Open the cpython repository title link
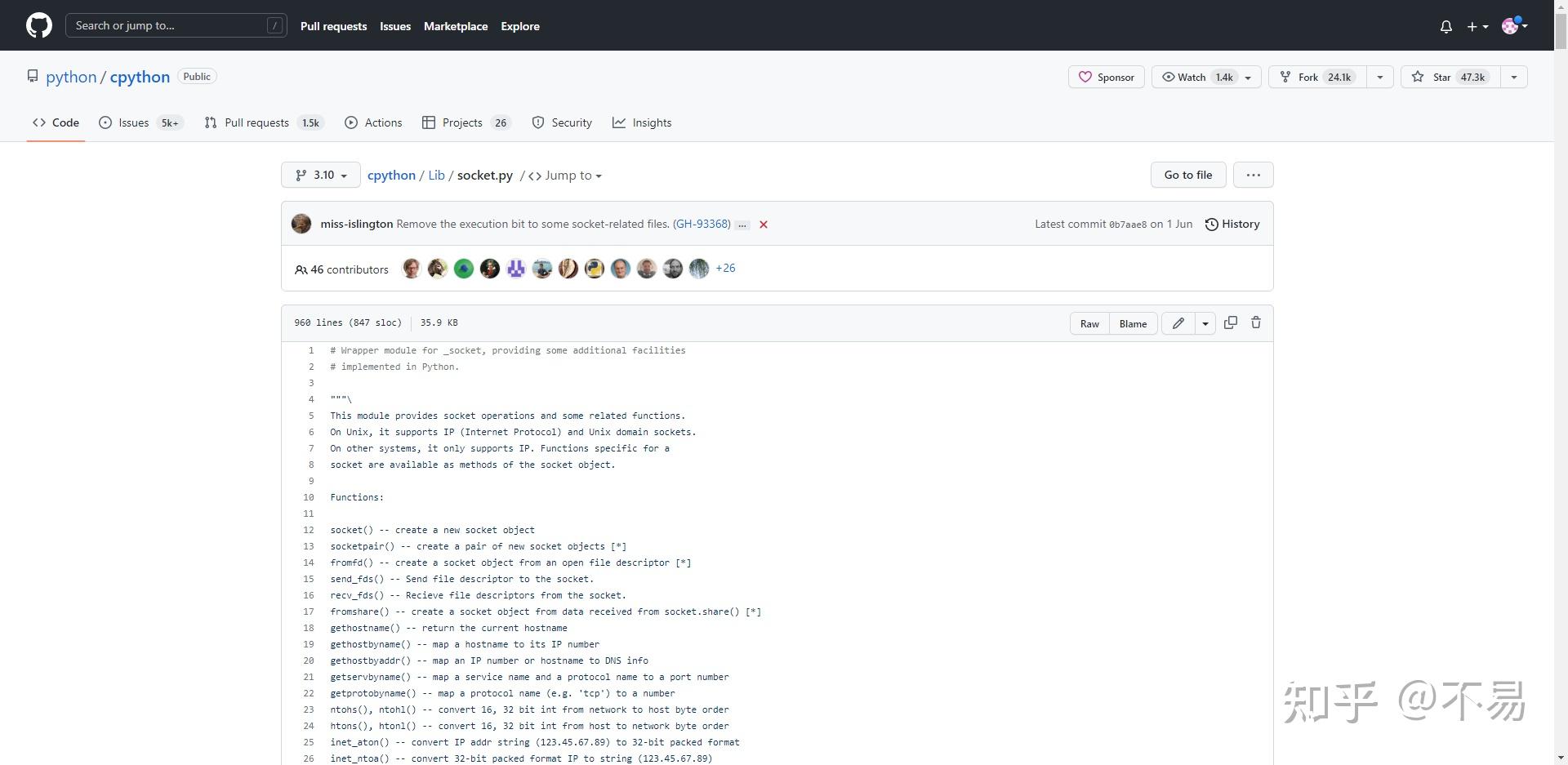 pos(140,77)
